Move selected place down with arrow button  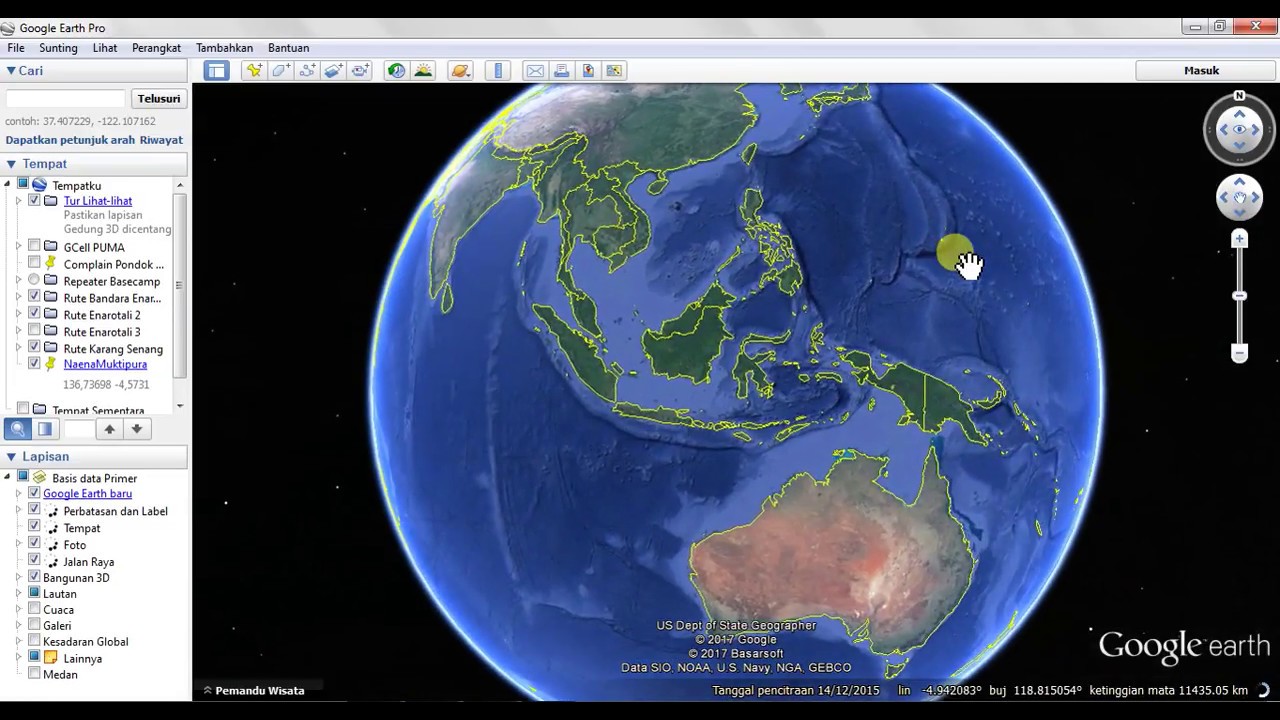click(137, 429)
